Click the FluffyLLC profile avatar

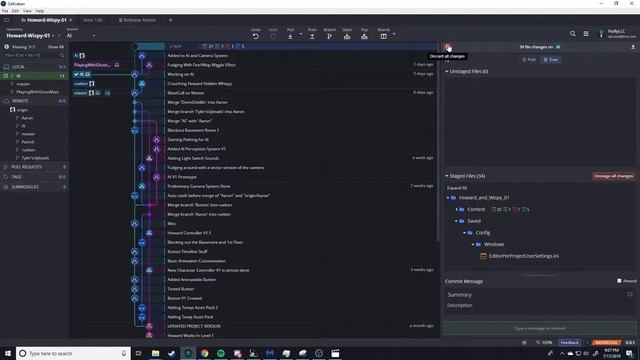pos(601,34)
